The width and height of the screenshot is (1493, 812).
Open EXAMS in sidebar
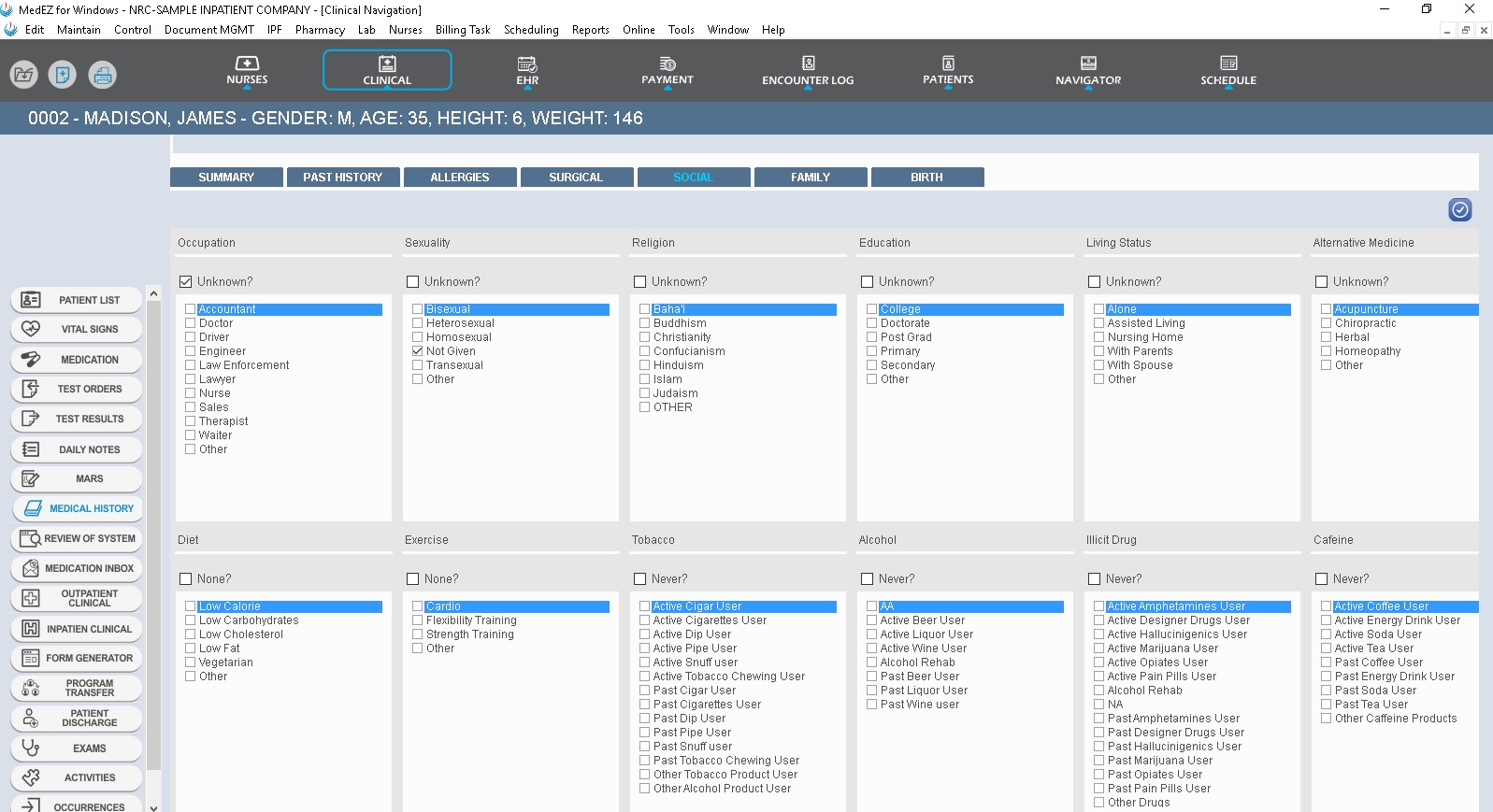[77, 748]
